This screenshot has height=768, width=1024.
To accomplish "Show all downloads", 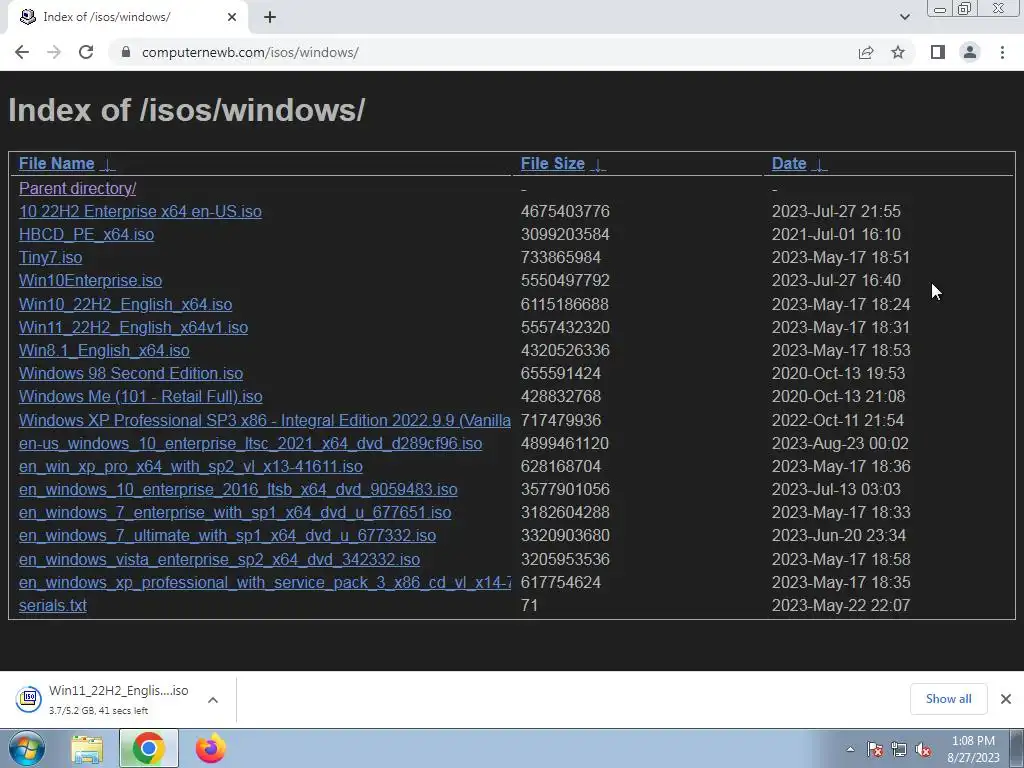I will pyautogui.click(x=948, y=699).
